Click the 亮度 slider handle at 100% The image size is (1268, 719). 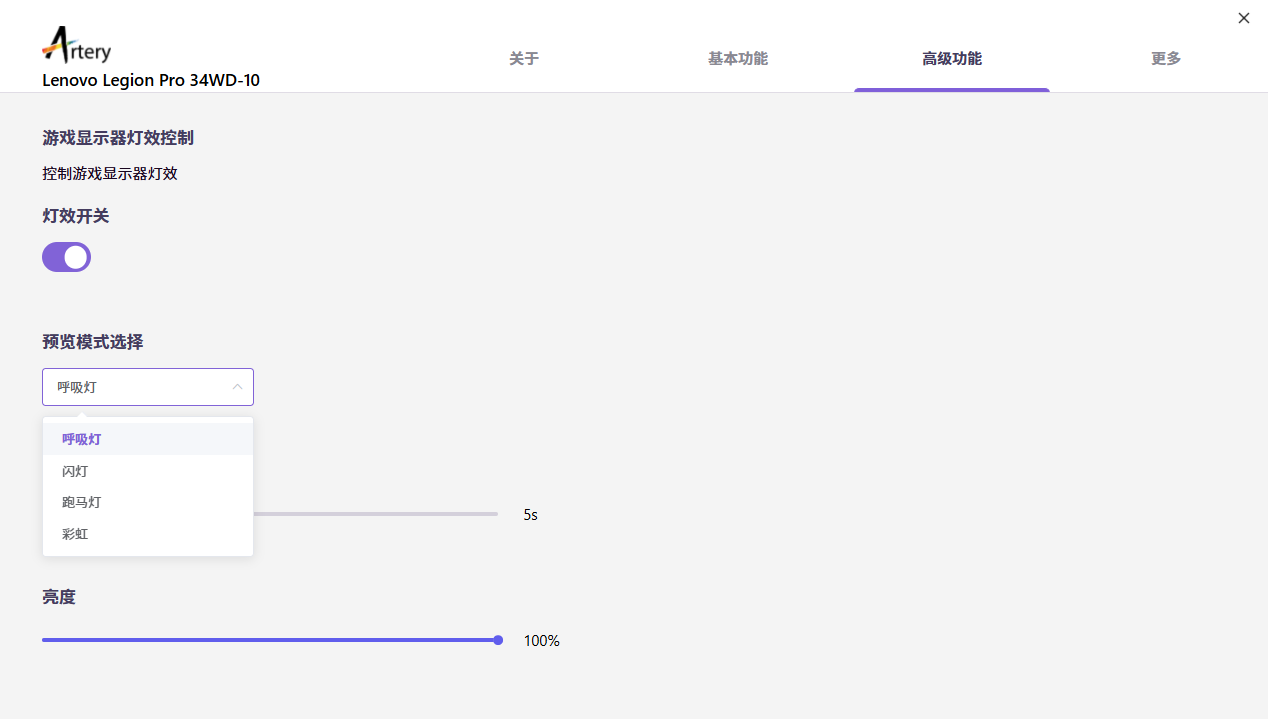pos(498,640)
